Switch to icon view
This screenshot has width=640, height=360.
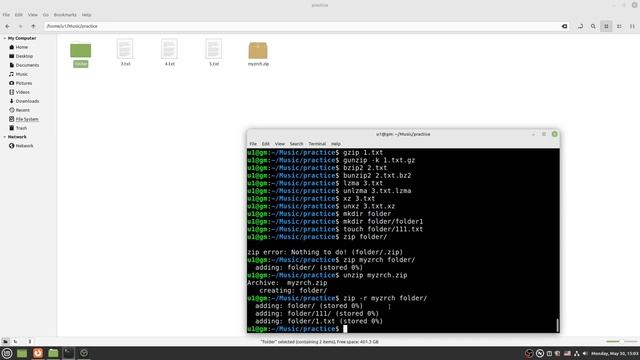tap(606, 26)
